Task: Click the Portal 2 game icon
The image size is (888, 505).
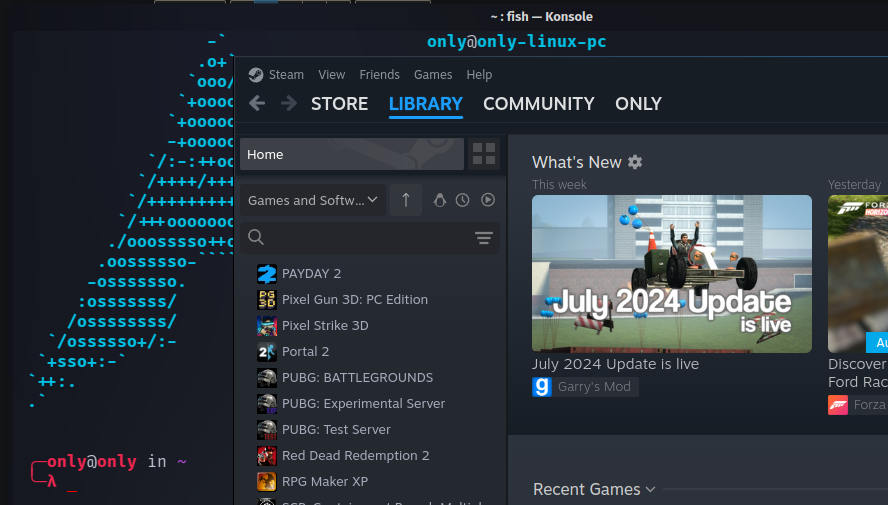Action: [267, 352]
